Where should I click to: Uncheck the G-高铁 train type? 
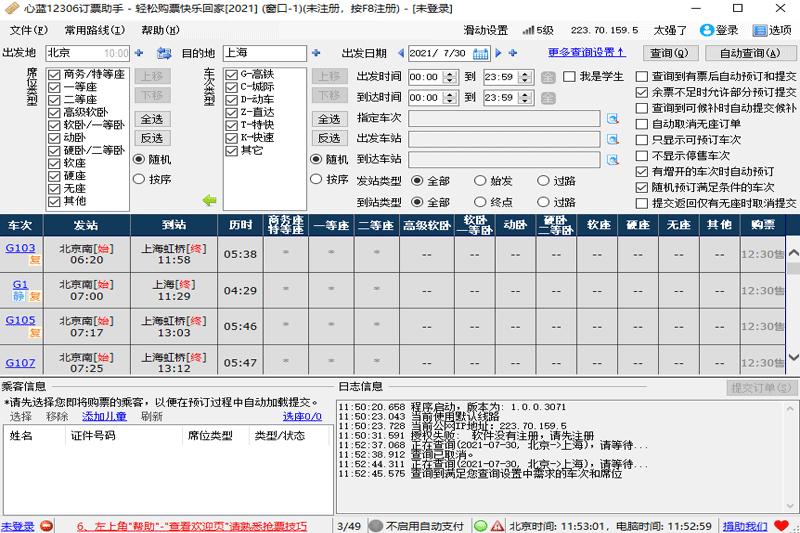pyautogui.click(x=232, y=75)
